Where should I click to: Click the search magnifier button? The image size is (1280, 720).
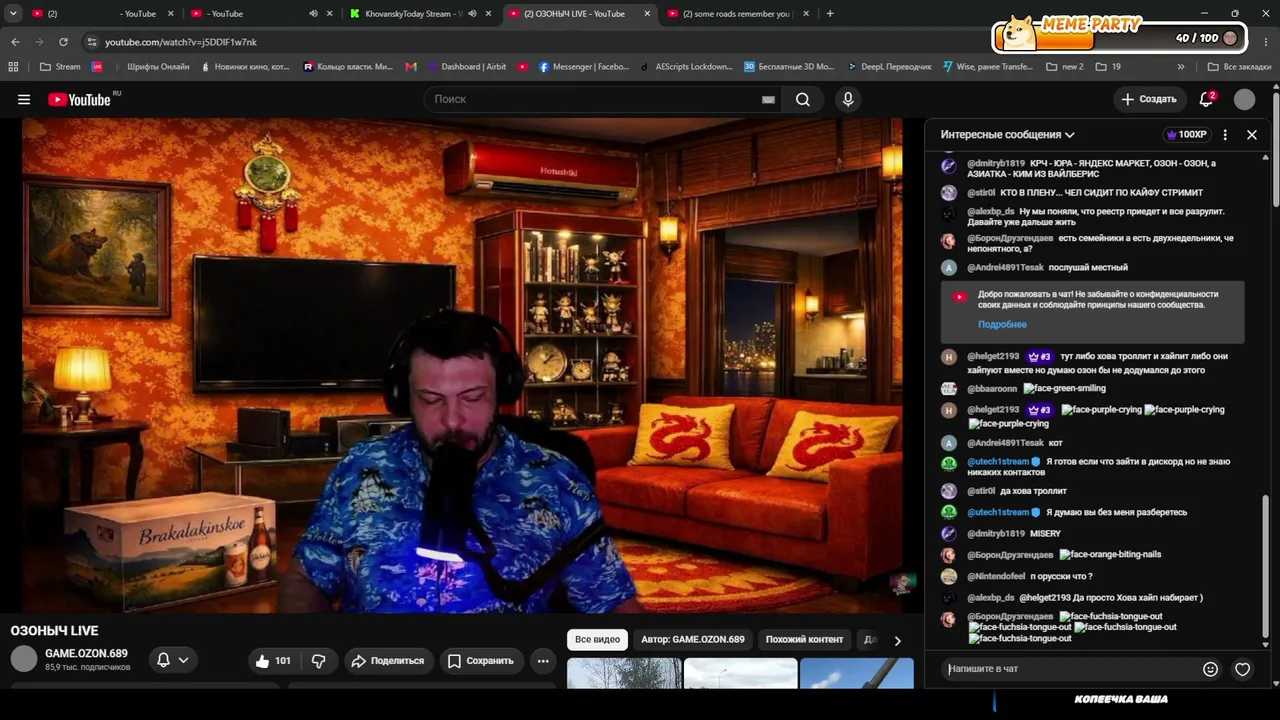[803, 99]
